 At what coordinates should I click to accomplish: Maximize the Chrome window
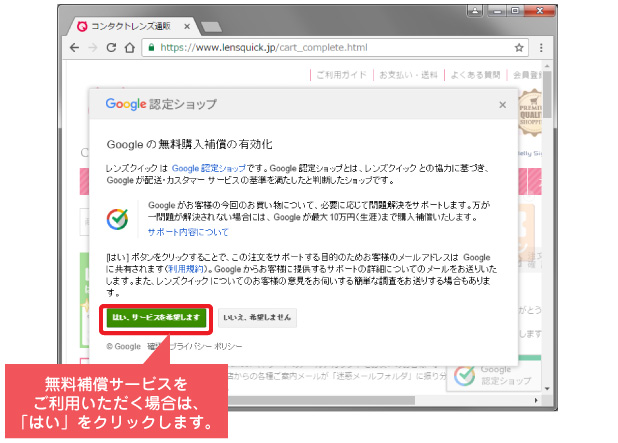515,11
